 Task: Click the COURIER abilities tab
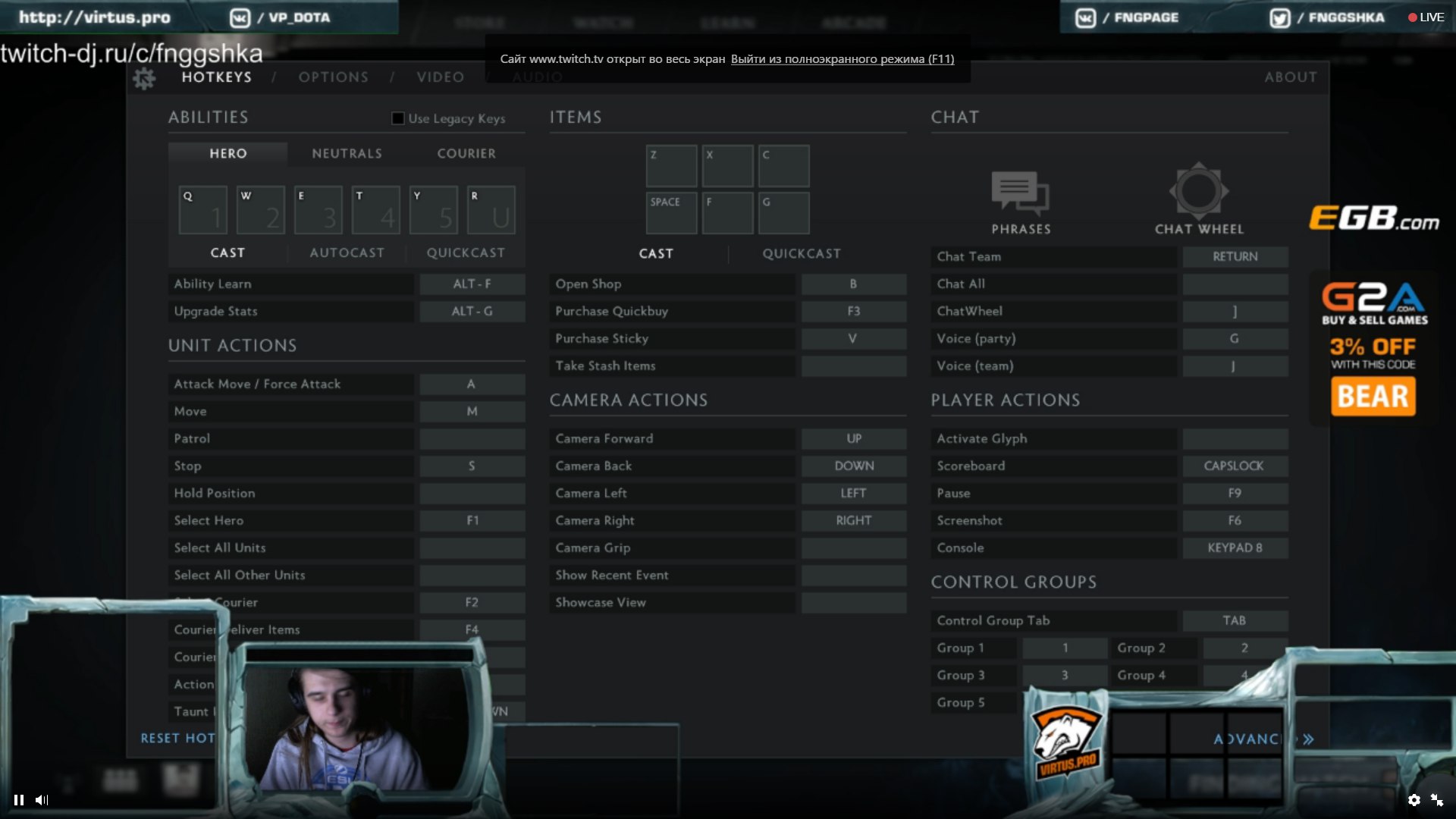click(466, 153)
